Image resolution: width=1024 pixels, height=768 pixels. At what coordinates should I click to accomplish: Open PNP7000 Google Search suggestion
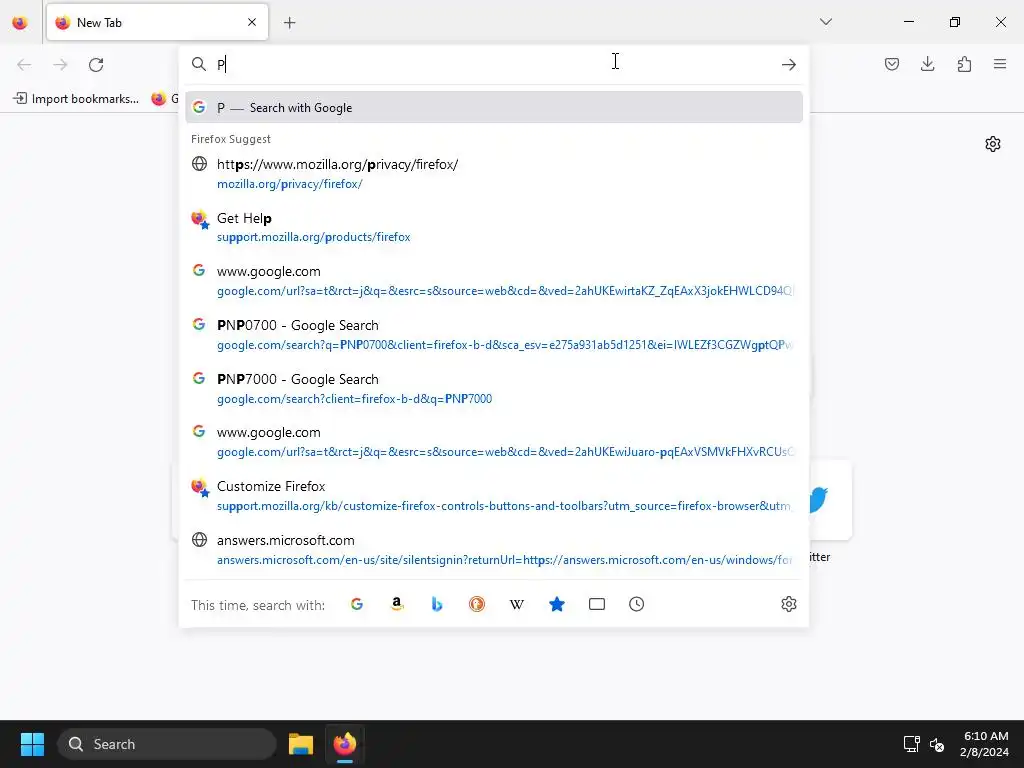pos(494,389)
